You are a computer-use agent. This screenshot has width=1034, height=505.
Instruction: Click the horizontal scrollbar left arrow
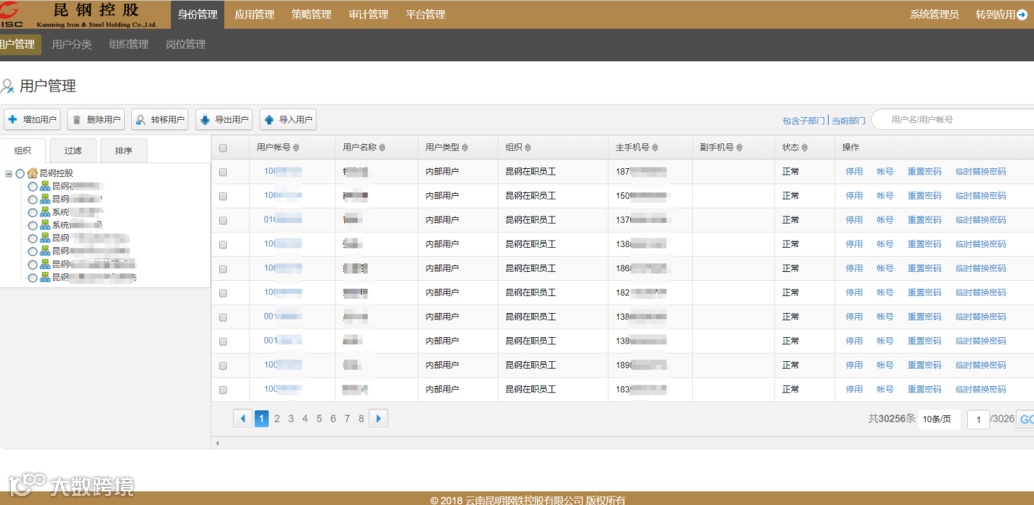pos(218,443)
